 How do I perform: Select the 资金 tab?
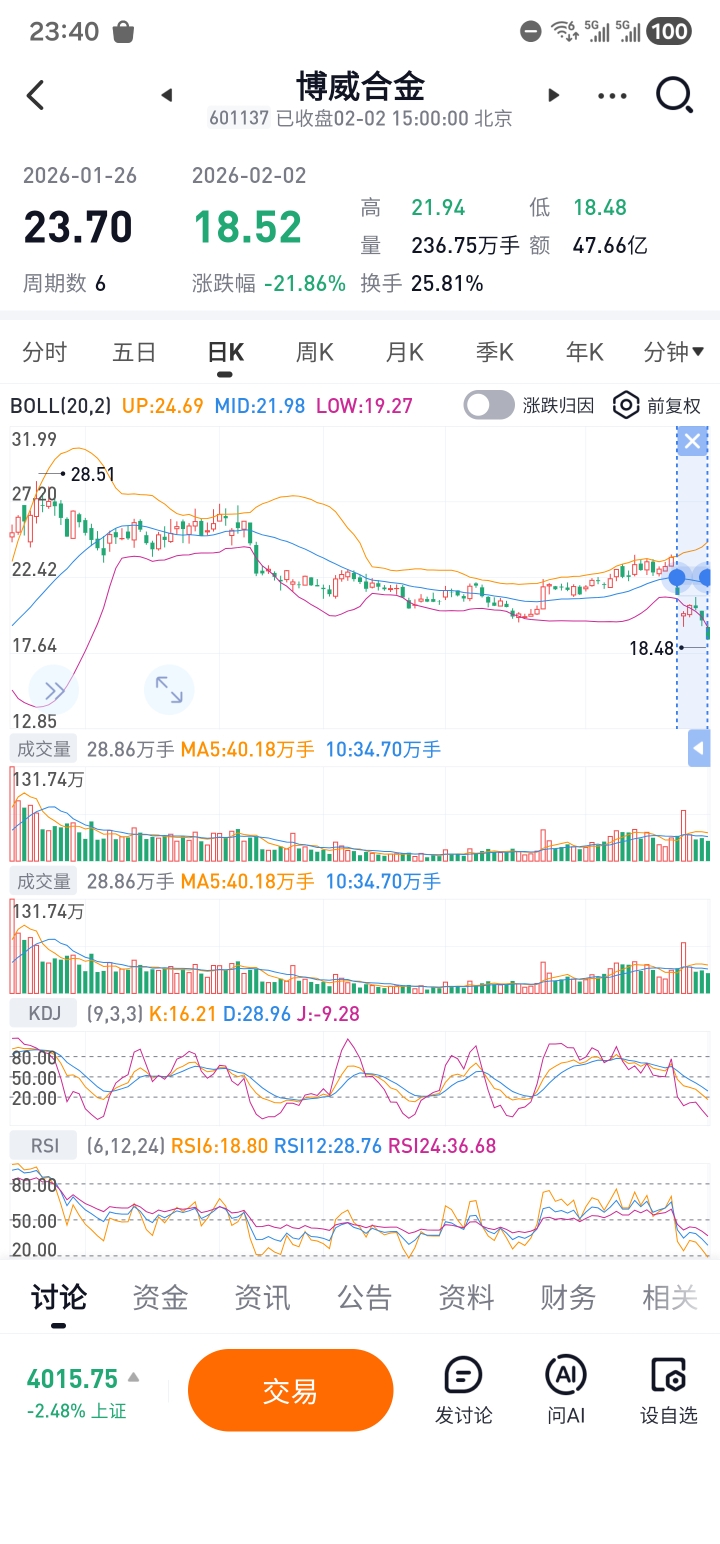pos(160,1298)
